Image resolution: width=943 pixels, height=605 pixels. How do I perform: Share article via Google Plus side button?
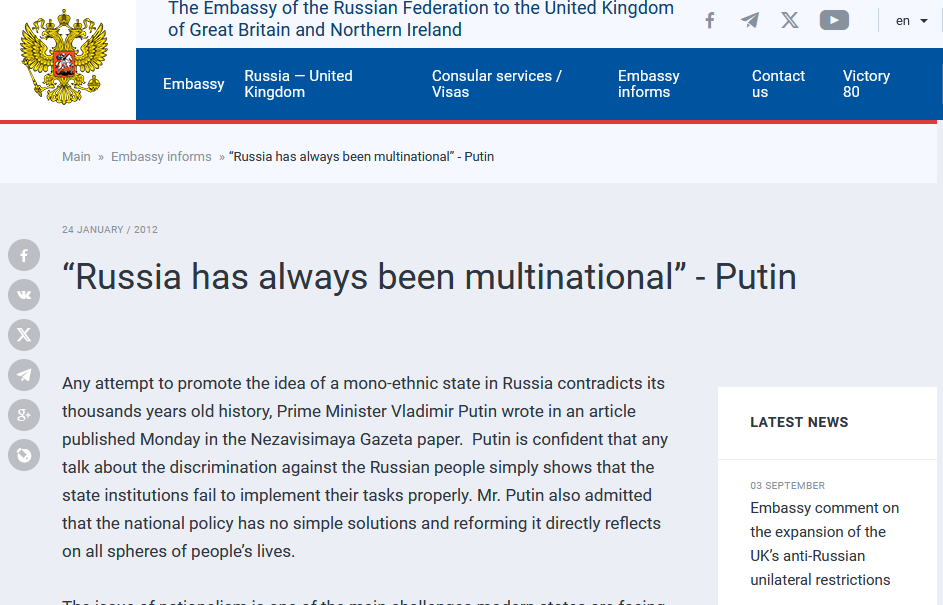click(x=24, y=415)
